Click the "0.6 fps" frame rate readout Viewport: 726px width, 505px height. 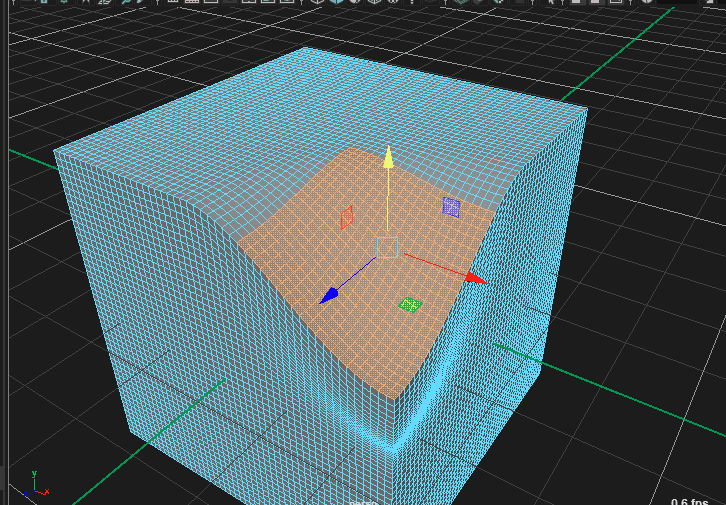click(690, 501)
